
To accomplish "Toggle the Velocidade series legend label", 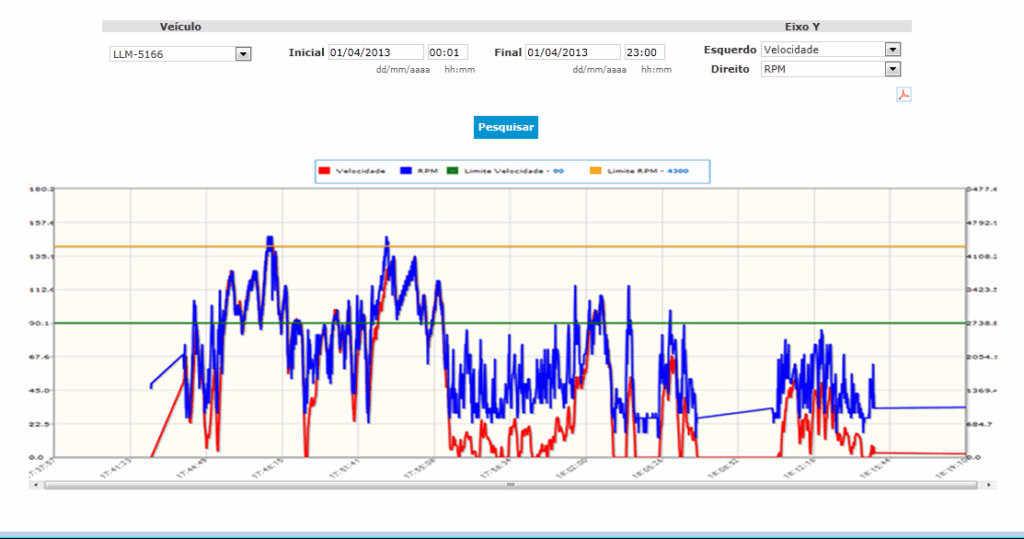I will click(x=360, y=171).
